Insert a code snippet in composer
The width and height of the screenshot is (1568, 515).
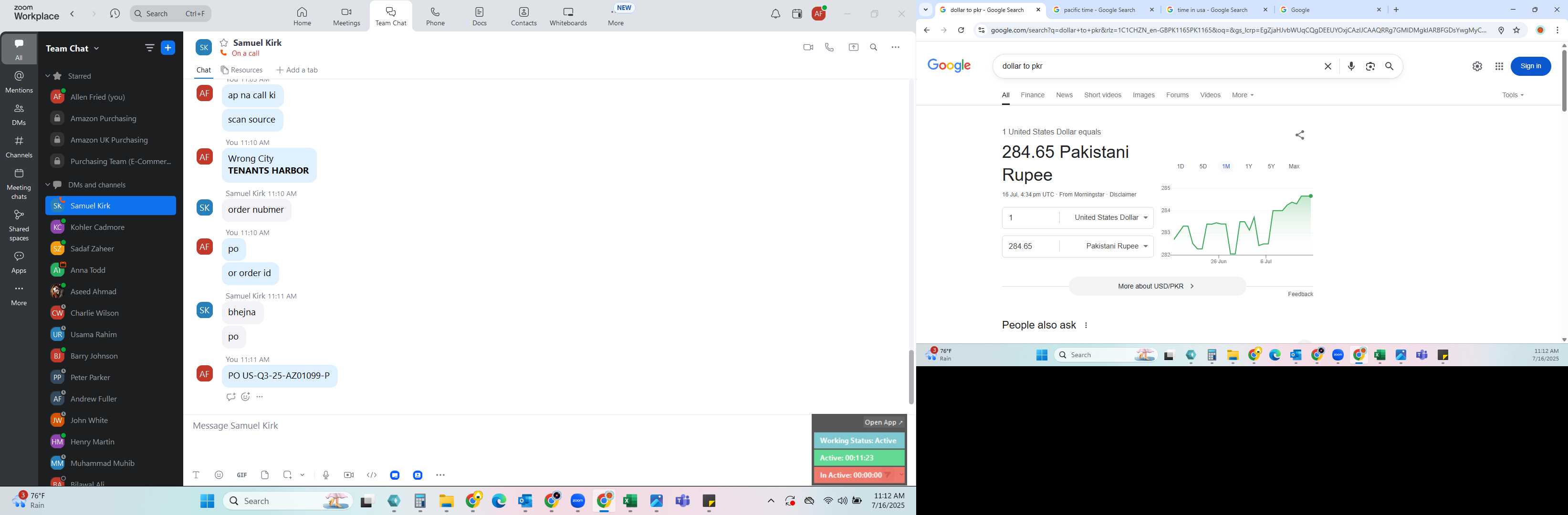(372, 475)
